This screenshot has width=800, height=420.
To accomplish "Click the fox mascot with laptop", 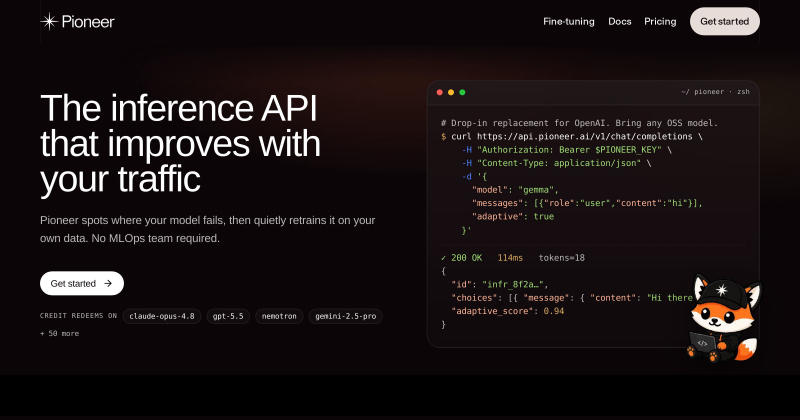I will 723,317.
